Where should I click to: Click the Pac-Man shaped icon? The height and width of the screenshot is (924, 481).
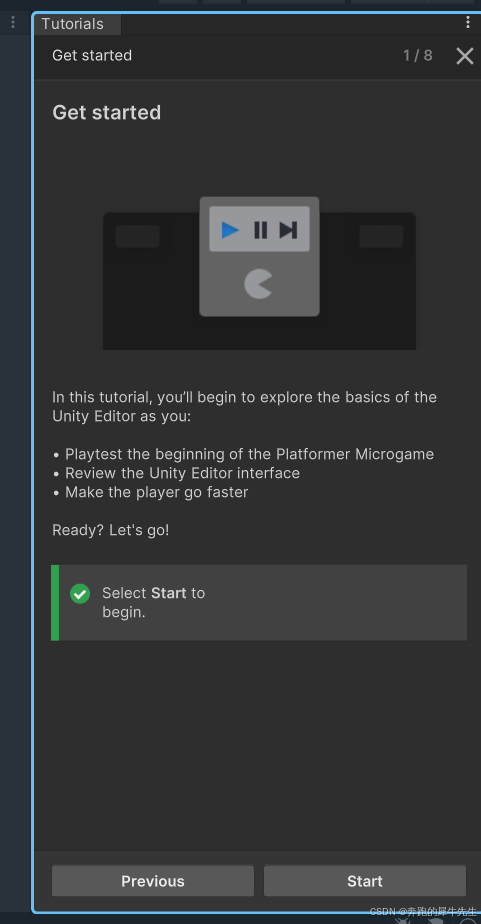[258, 284]
